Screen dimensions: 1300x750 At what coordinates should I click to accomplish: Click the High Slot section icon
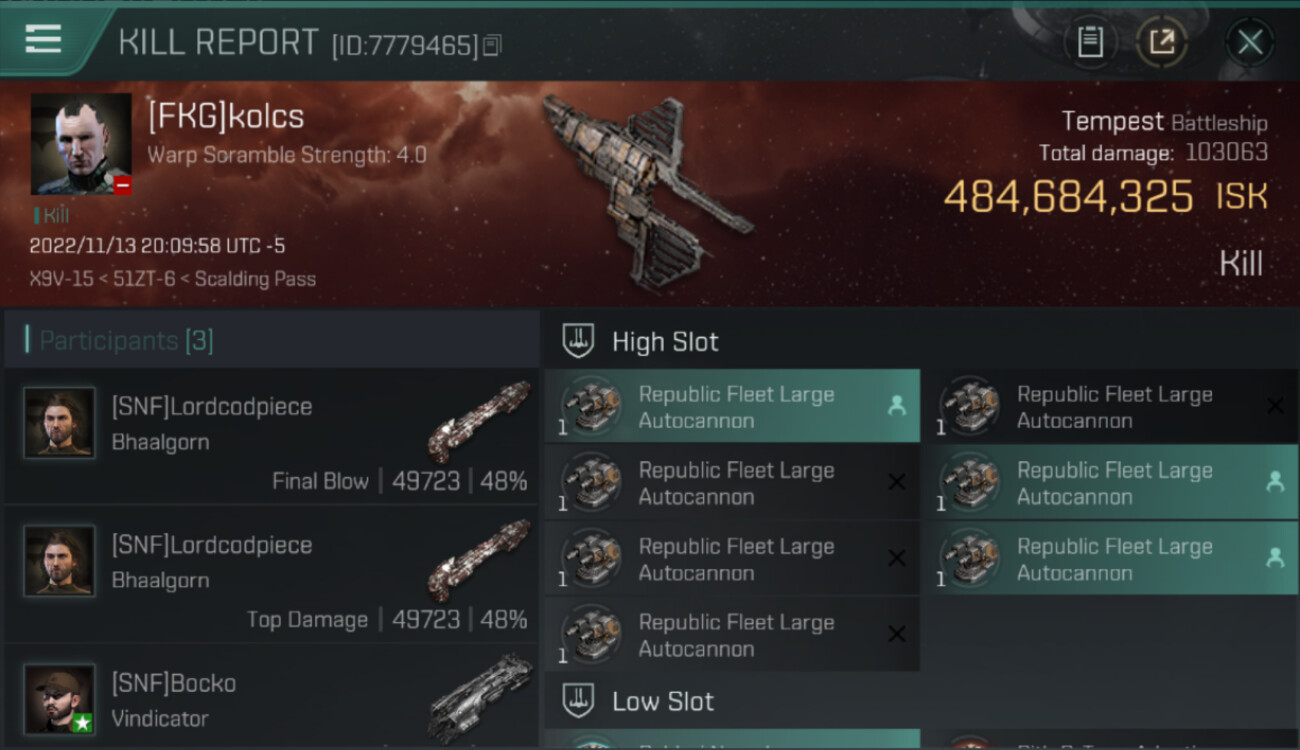click(x=579, y=341)
